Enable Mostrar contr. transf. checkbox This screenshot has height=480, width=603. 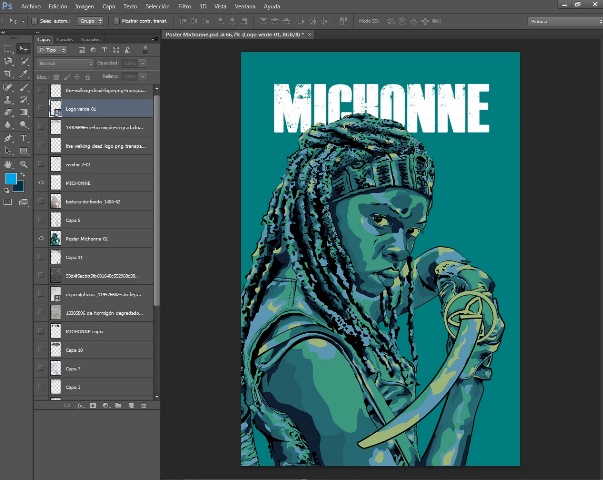coord(116,21)
